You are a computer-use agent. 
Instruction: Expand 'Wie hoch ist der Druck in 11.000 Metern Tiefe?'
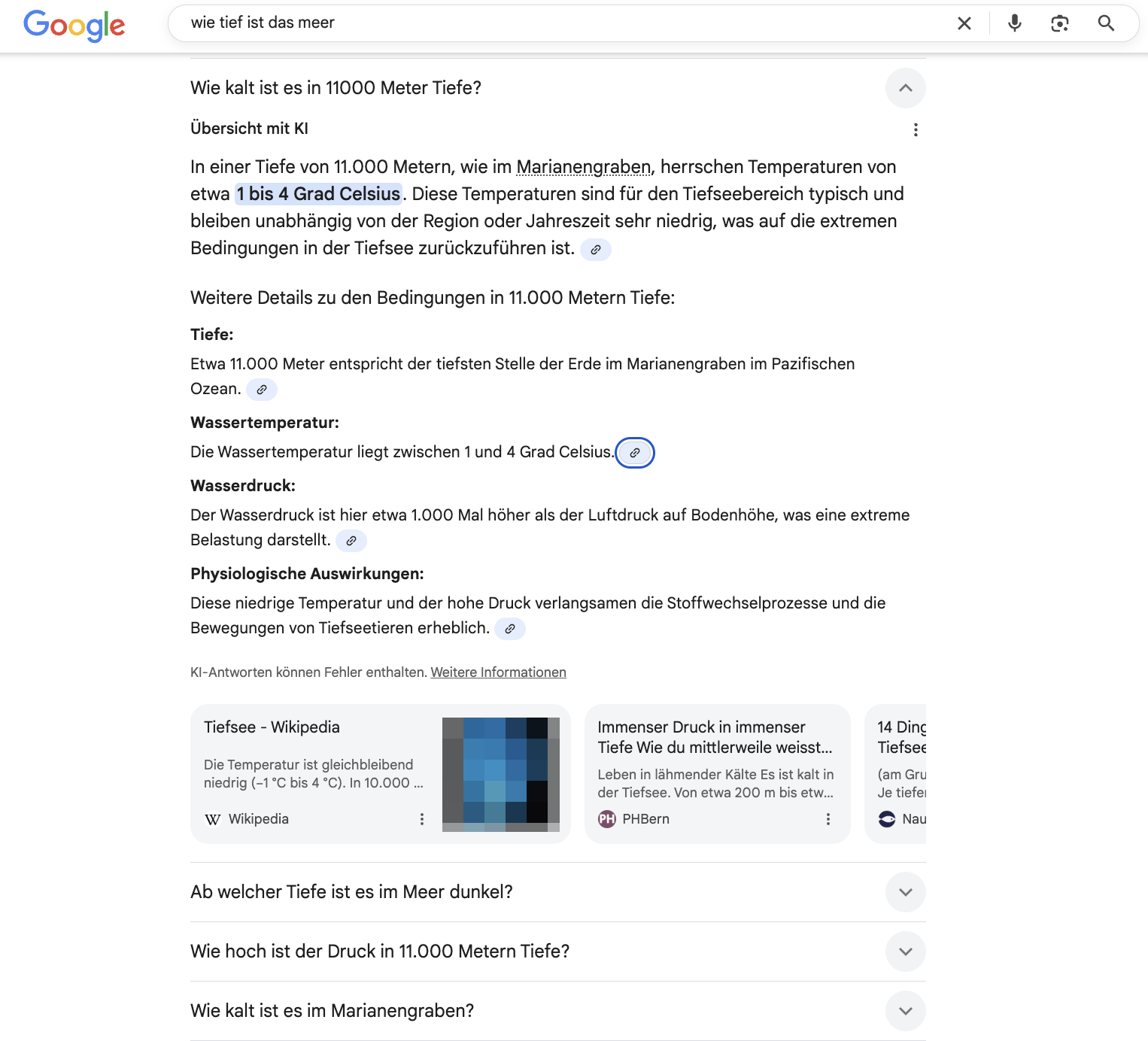coord(905,951)
